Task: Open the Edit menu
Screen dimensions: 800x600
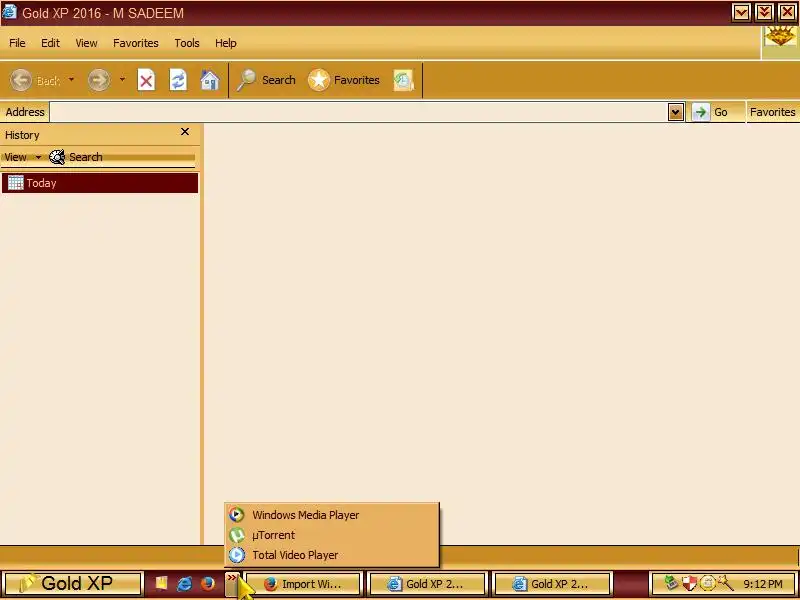Action: pos(50,43)
